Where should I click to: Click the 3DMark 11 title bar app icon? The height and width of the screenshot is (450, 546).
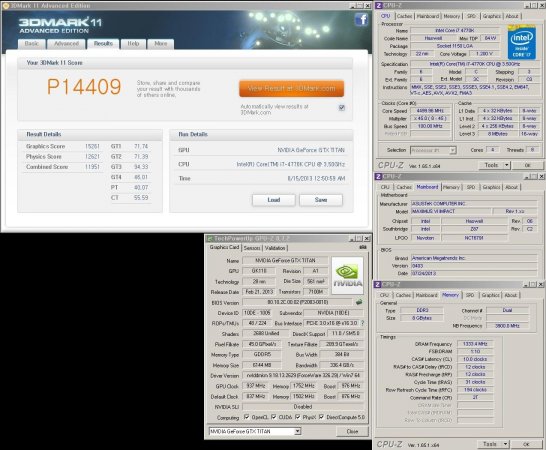click(6, 5)
